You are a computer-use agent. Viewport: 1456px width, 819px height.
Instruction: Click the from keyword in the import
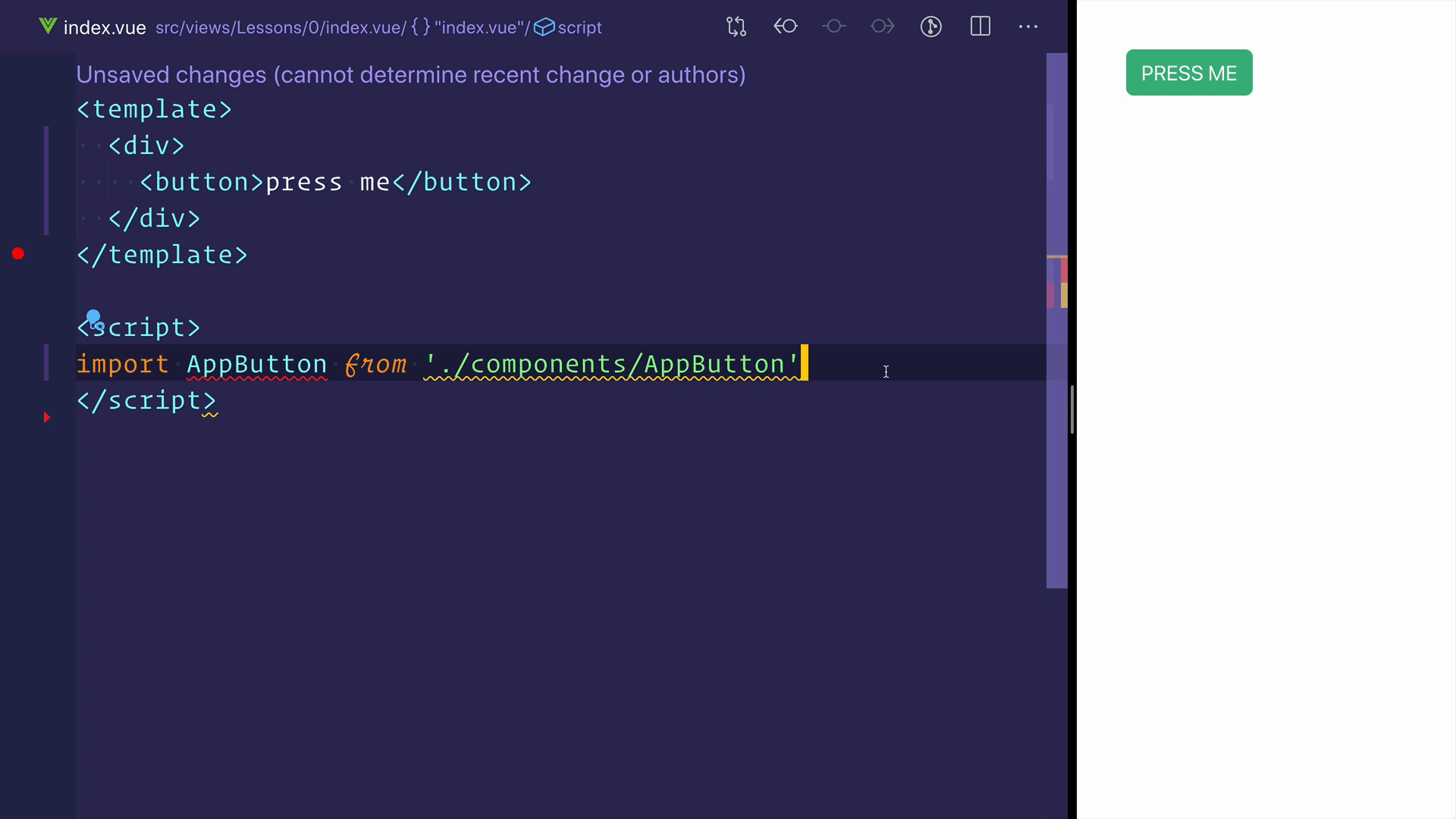pos(375,364)
